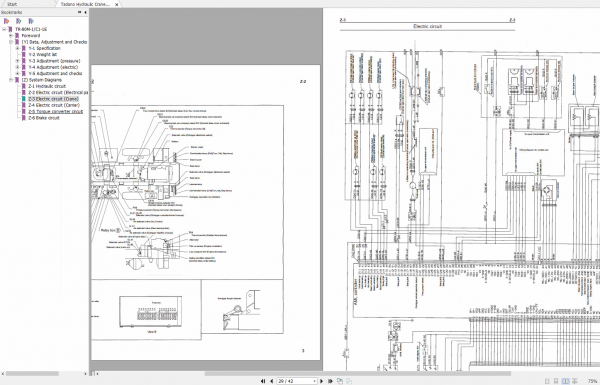Click the document horizontal scrollbar thumb
The height and width of the screenshot is (385, 600).
click(358, 374)
